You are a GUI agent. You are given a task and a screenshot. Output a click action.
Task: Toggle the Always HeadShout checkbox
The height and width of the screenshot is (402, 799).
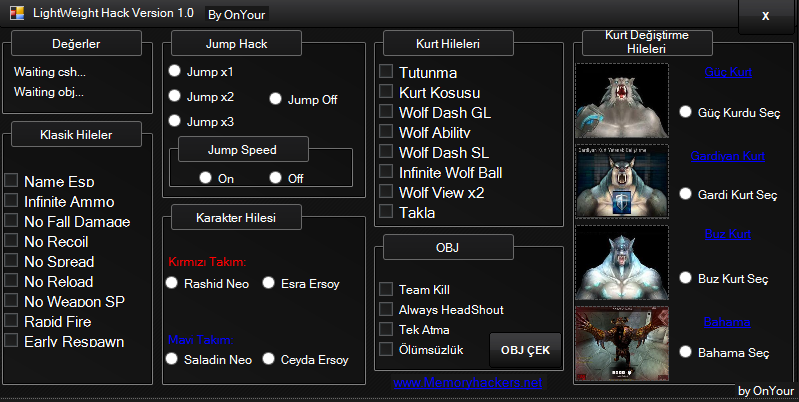click(x=386, y=309)
